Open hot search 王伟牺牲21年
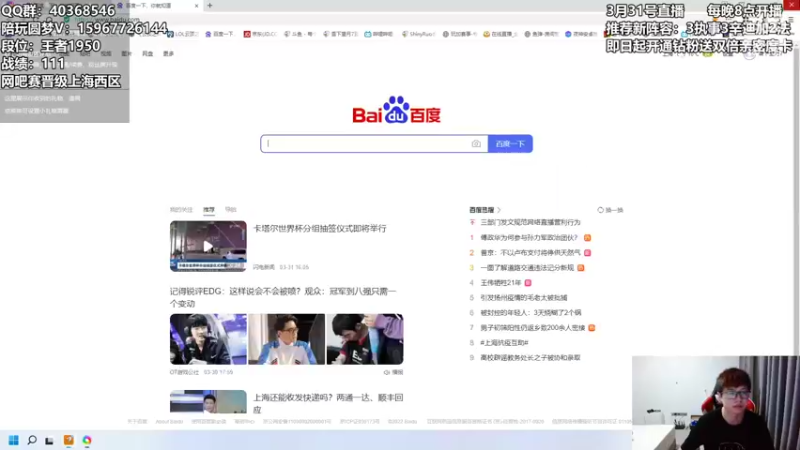This screenshot has width=800, height=450. point(501,283)
